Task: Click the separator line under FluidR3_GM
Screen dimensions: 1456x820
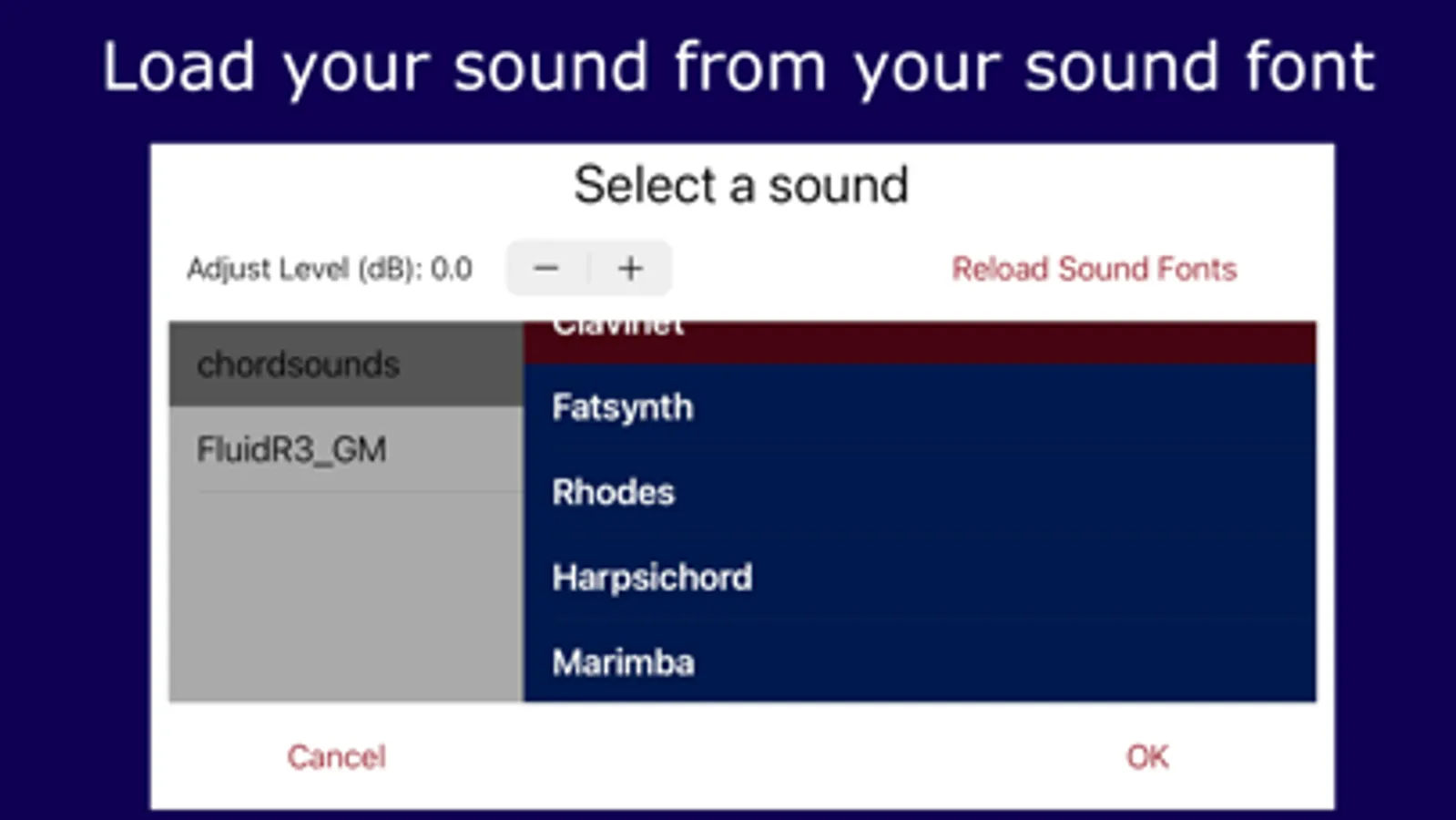Action: 360,492
